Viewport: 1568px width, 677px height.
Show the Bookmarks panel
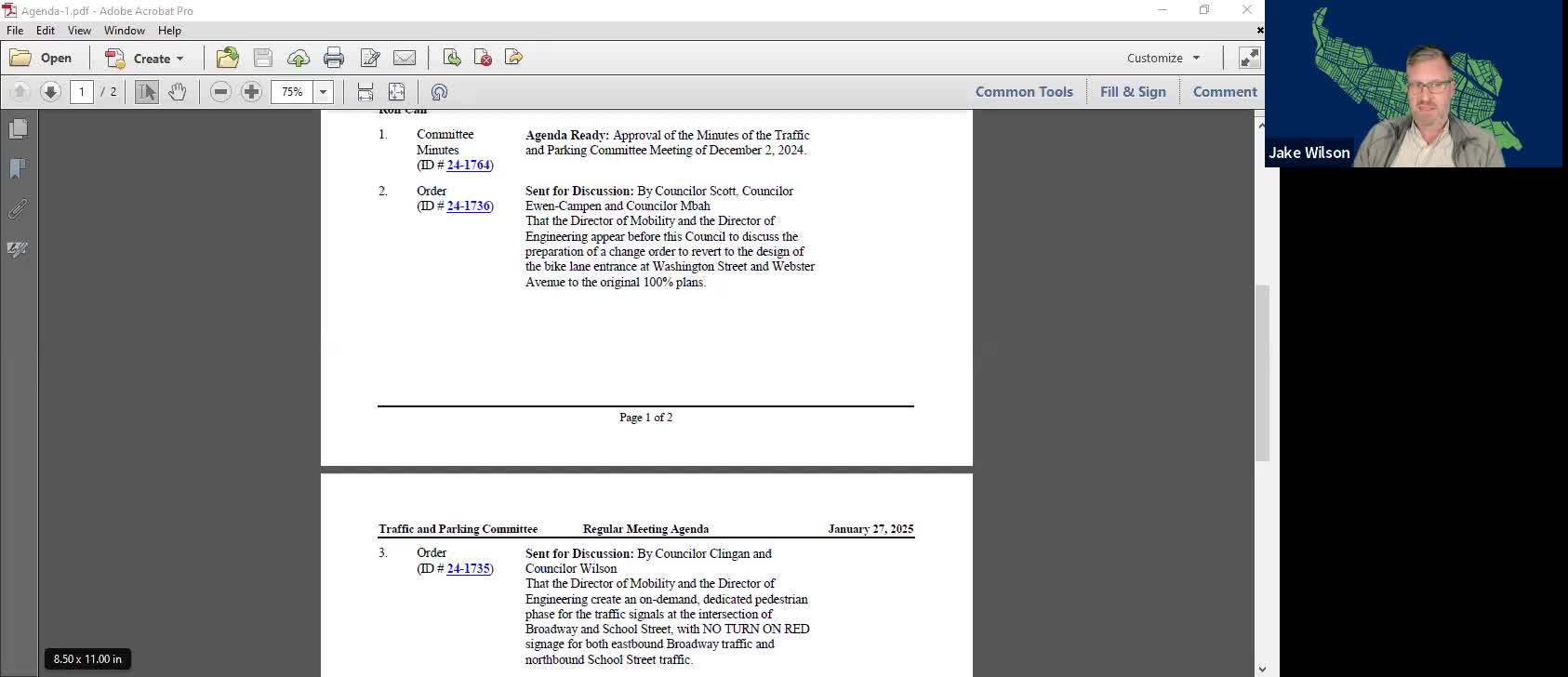click(18, 168)
